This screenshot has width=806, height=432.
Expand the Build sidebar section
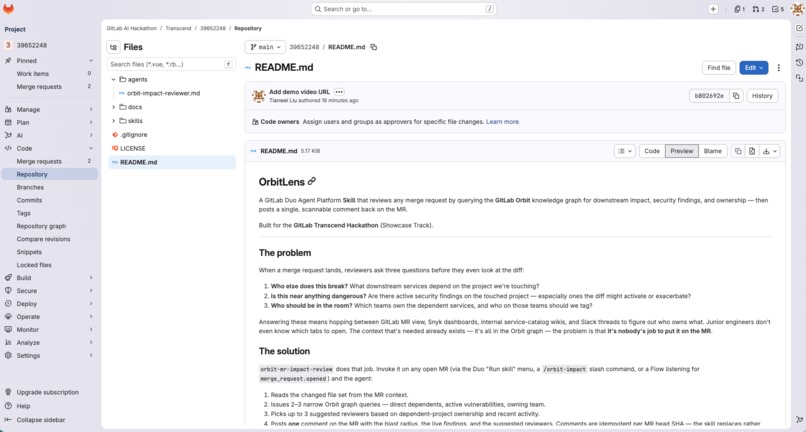(49, 278)
